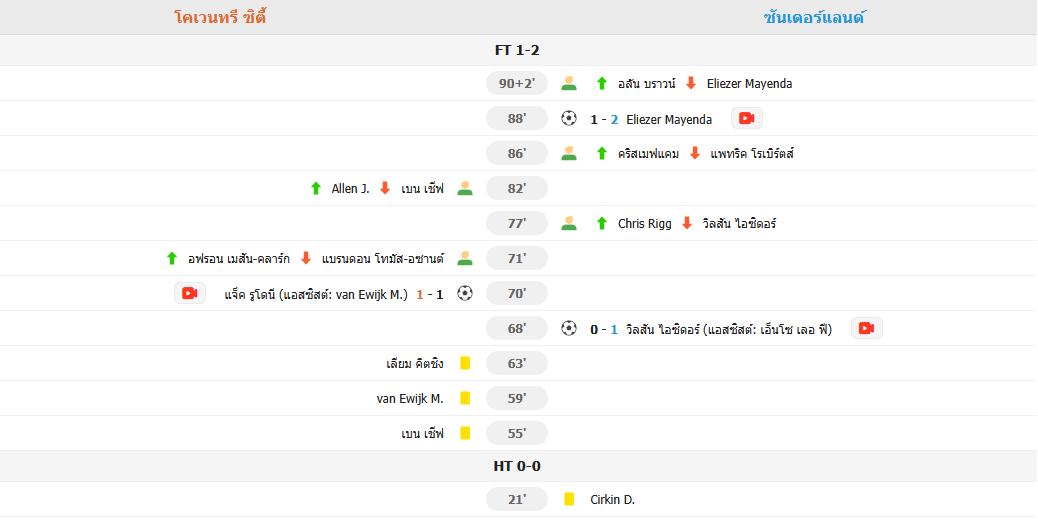Click the 90+2' minute badge

(517, 83)
